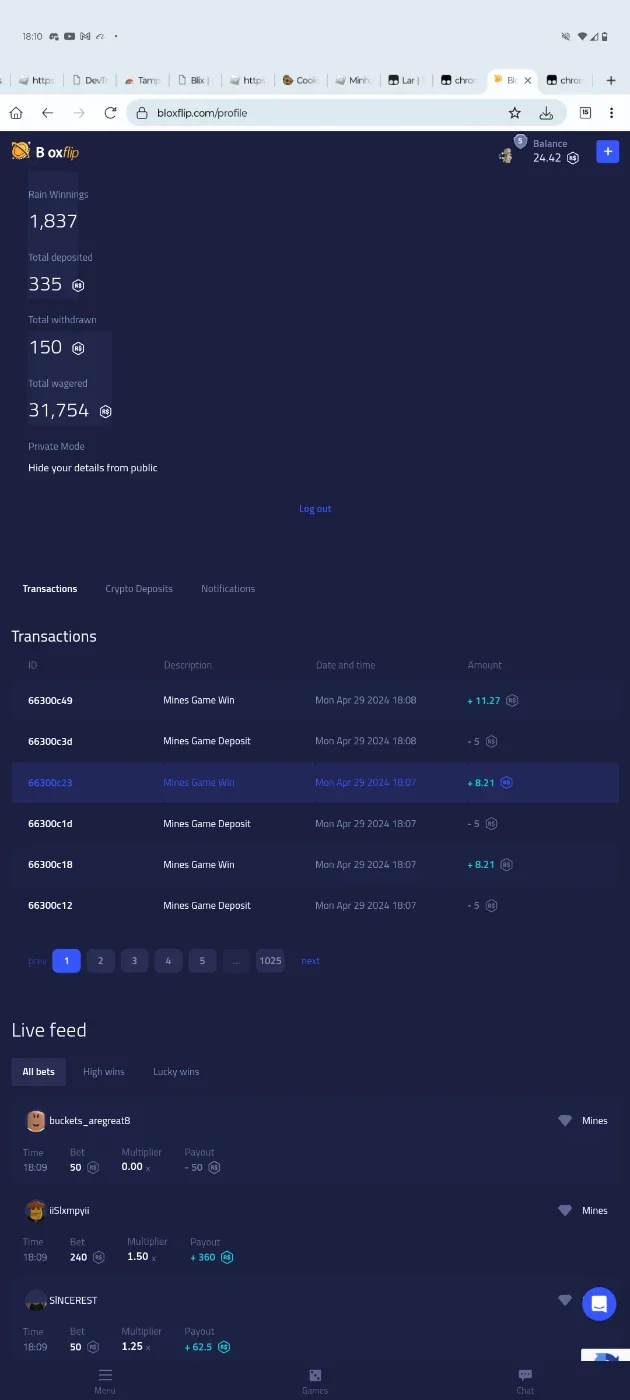Click Mines diamond icon on iiSlxmpyii row
This screenshot has height=1400, width=630.
tap(565, 1211)
